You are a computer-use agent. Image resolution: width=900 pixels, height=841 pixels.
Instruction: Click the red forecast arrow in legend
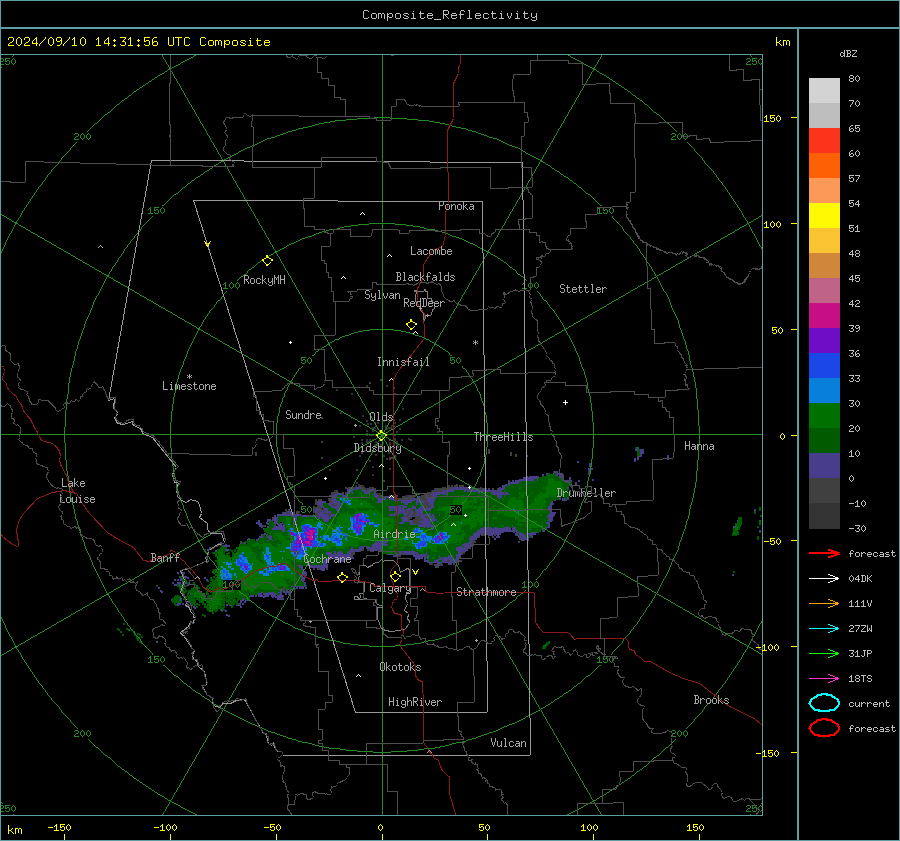(824, 553)
